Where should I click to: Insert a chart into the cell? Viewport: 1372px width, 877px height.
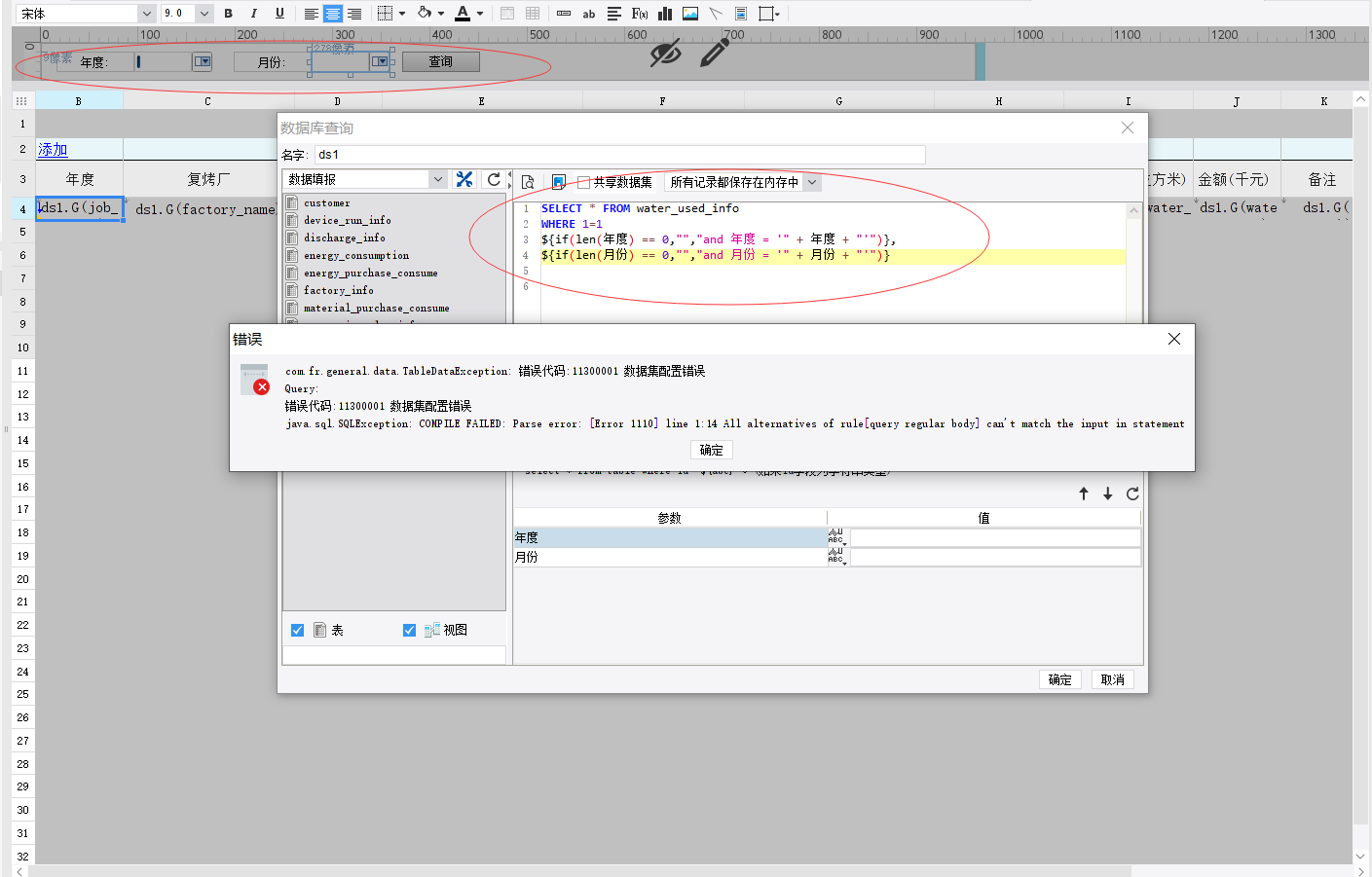(x=665, y=14)
